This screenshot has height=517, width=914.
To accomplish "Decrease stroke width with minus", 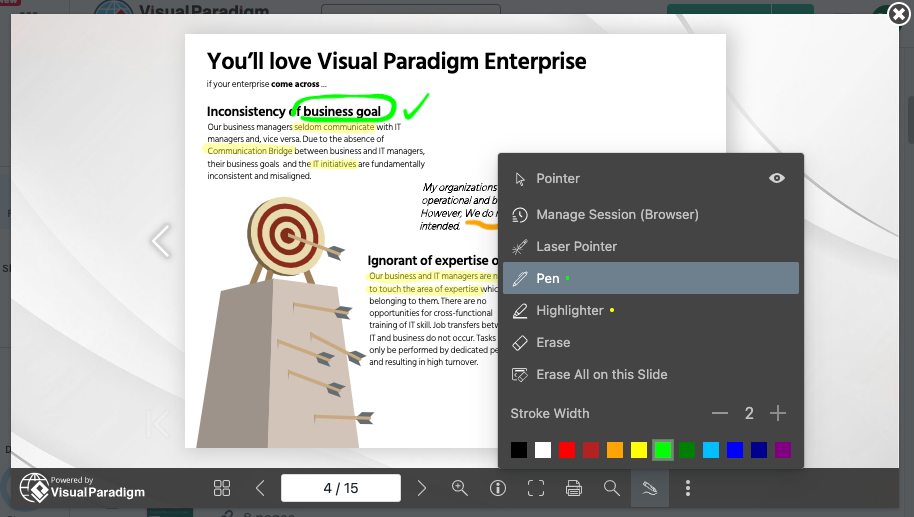I will 720,413.
